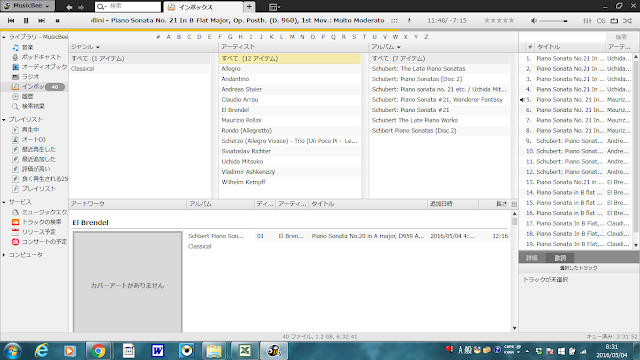Open オーディオブック in the sidebar
The height and width of the screenshot is (360, 640).
coord(44,67)
